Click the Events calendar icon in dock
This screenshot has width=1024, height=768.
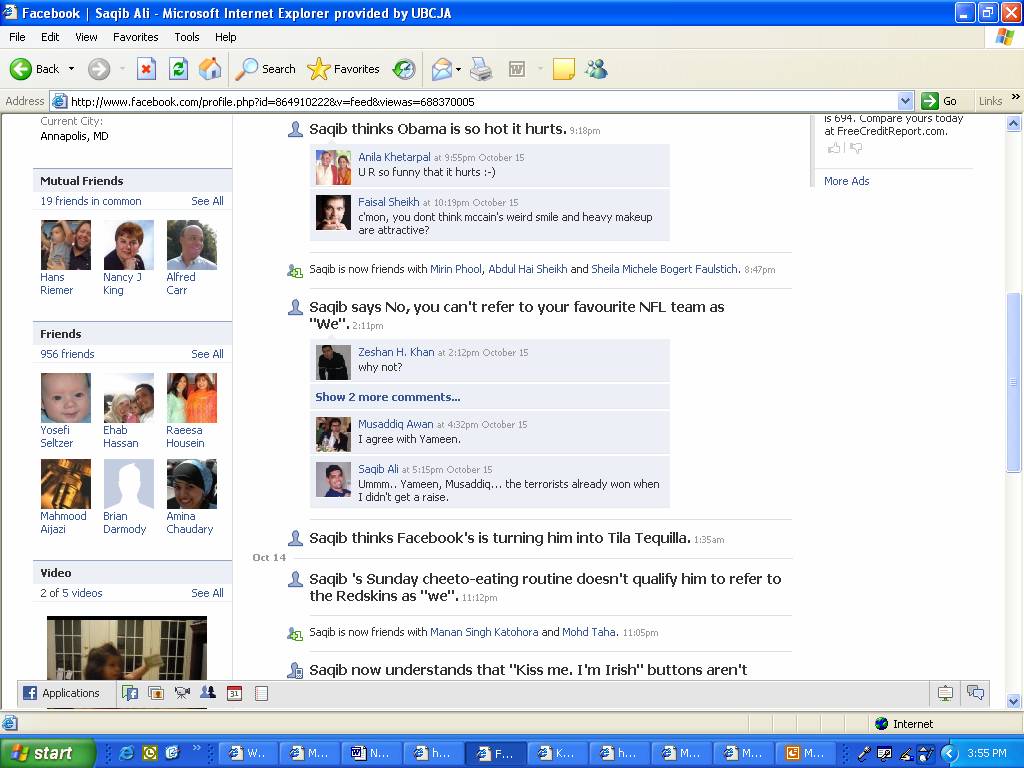[234, 694]
